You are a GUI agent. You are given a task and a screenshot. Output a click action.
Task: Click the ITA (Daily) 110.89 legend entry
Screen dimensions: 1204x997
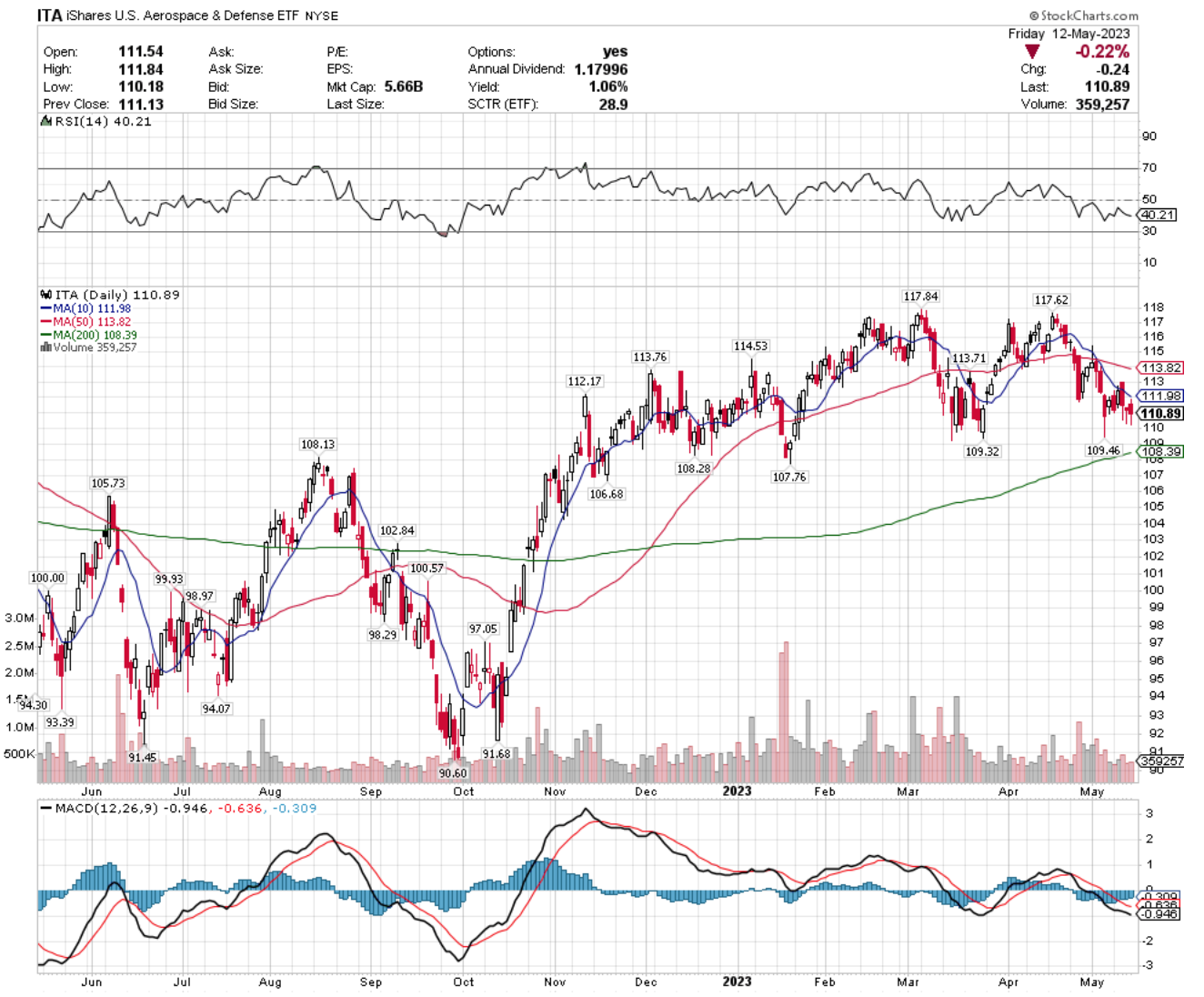(110, 295)
